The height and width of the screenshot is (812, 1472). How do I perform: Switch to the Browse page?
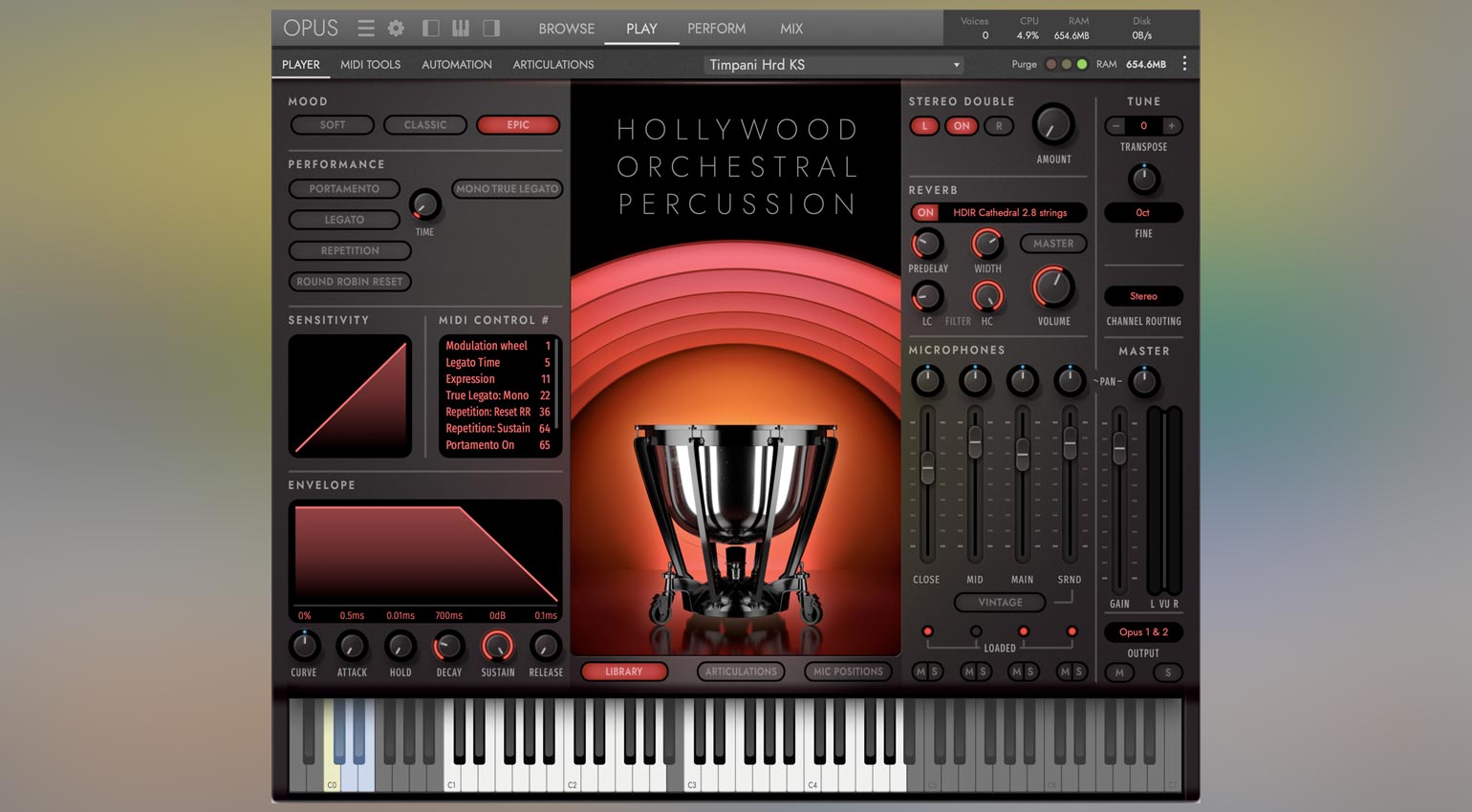click(x=567, y=29)
